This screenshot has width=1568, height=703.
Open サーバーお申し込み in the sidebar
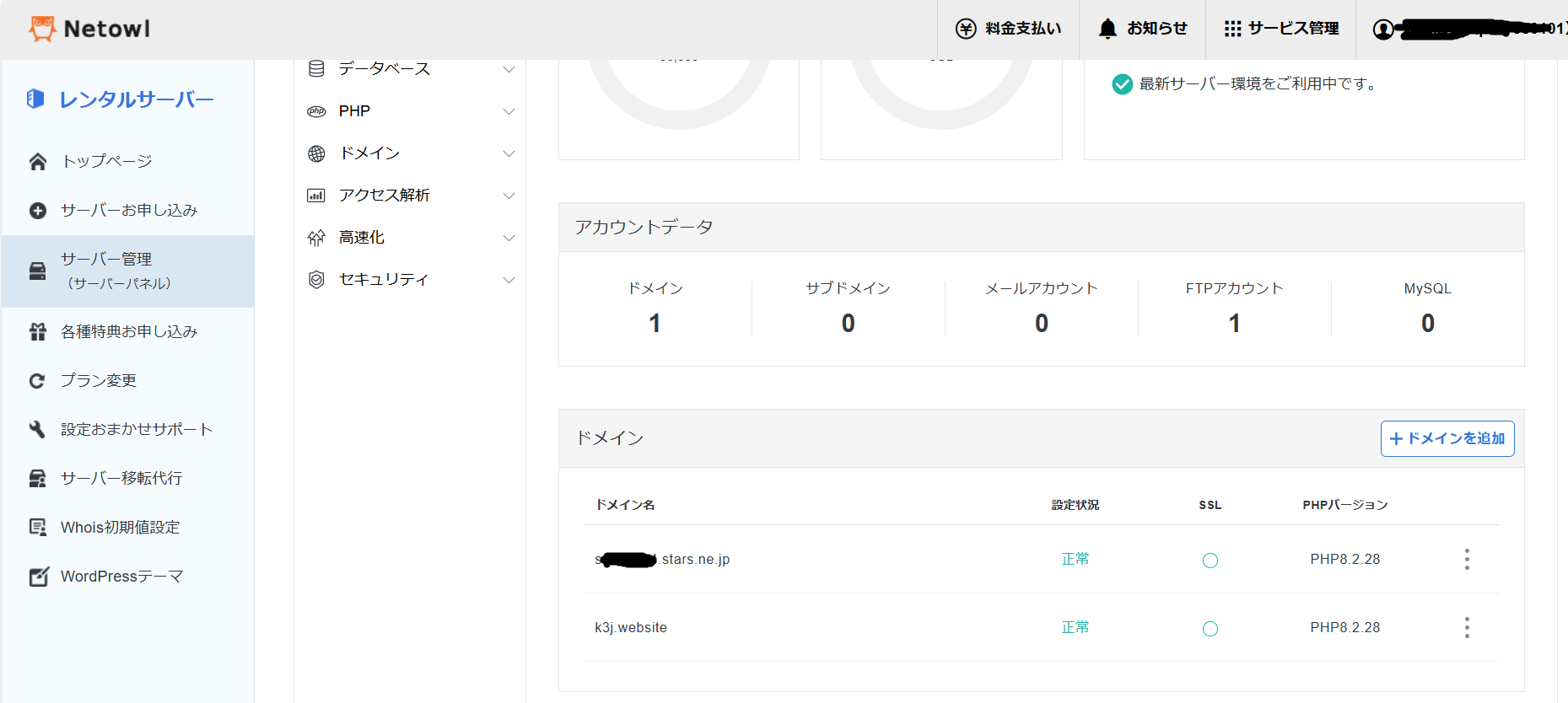[128, 210]
